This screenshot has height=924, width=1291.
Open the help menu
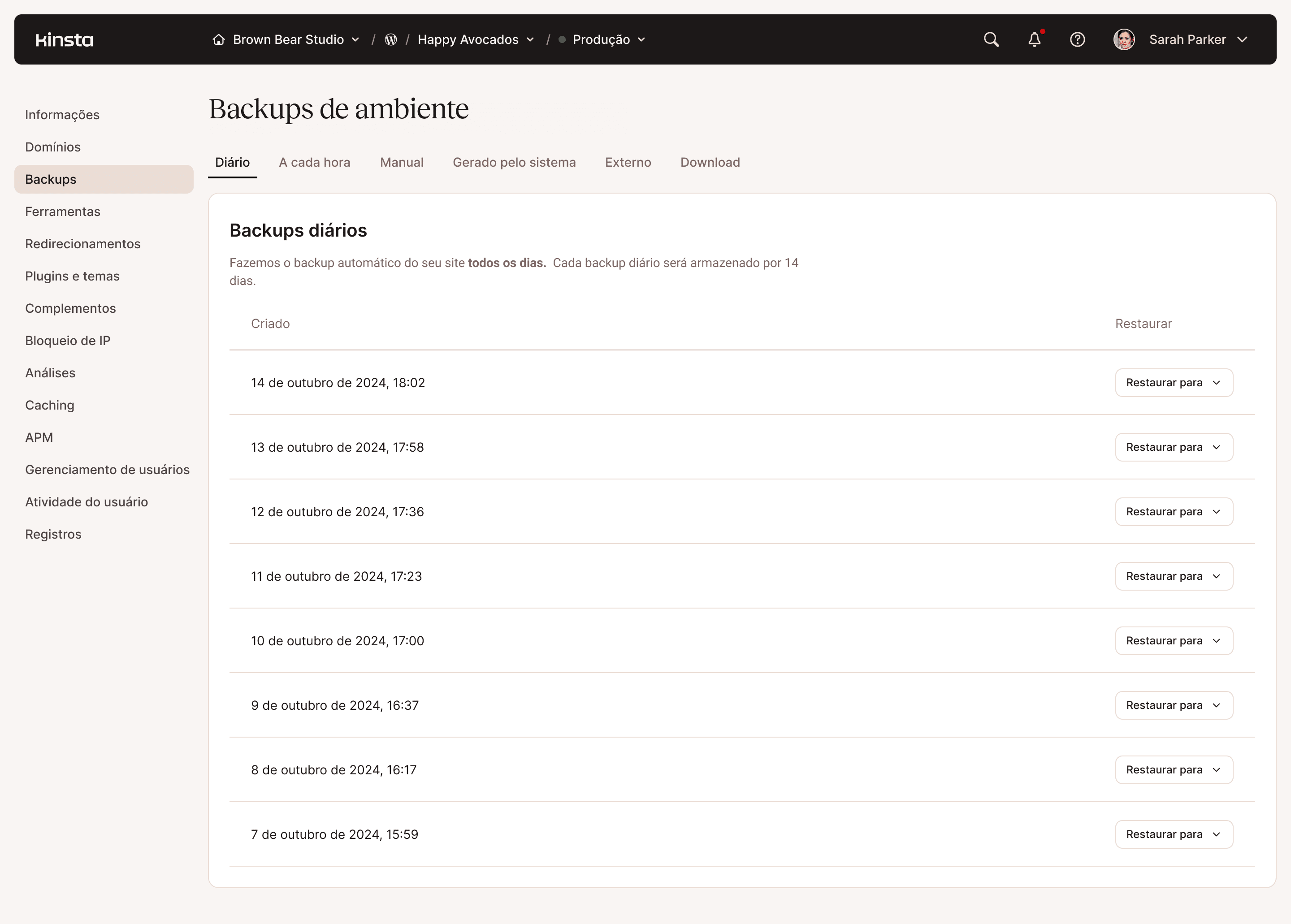click(x=1078, y=39)
